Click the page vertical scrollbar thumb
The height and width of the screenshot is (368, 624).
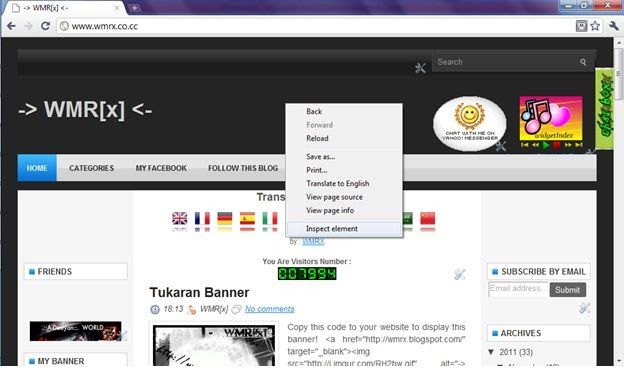pyautogui.click(x=618, y=74)
